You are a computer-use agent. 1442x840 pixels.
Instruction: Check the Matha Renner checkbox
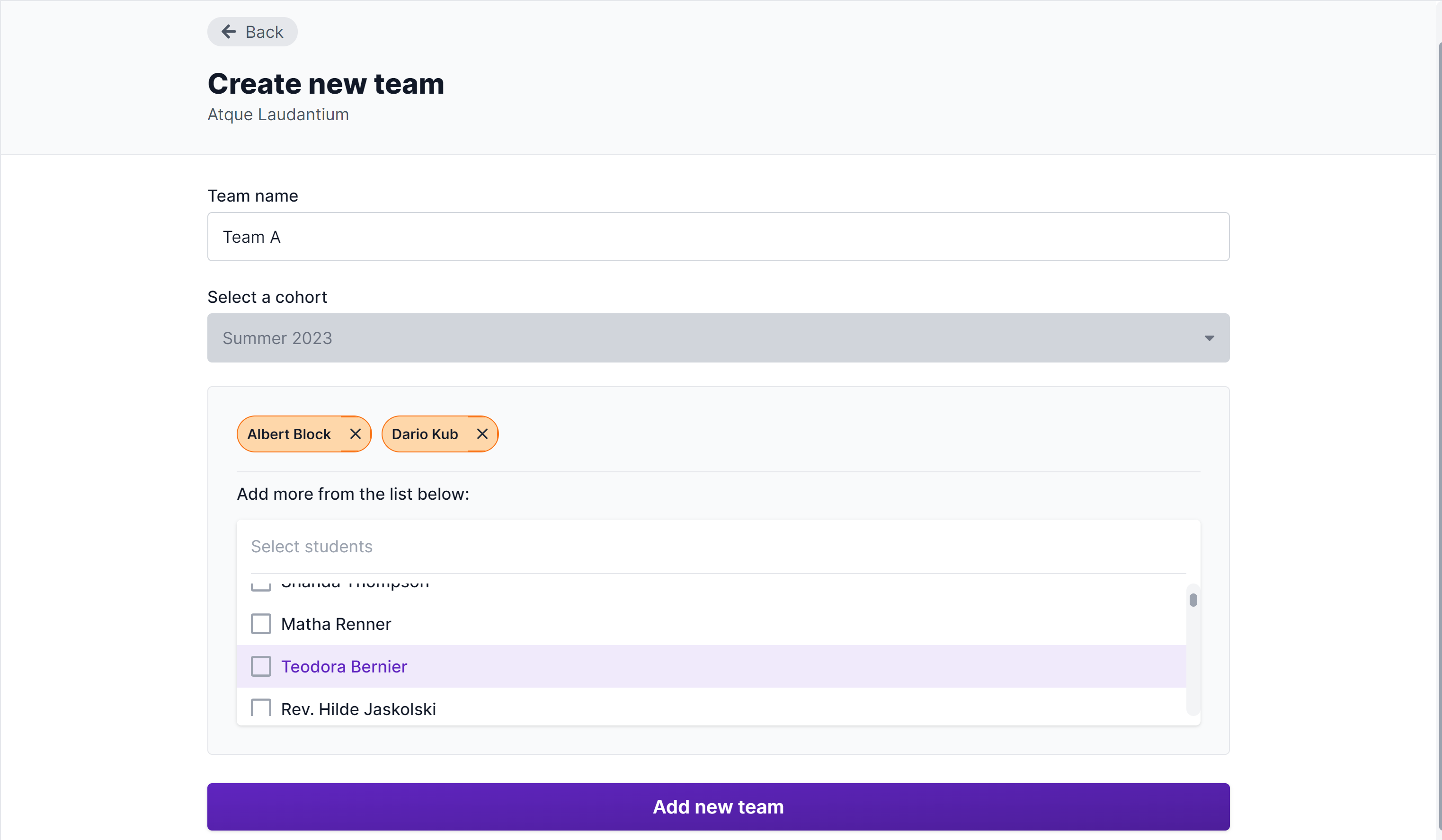[260, 624]
